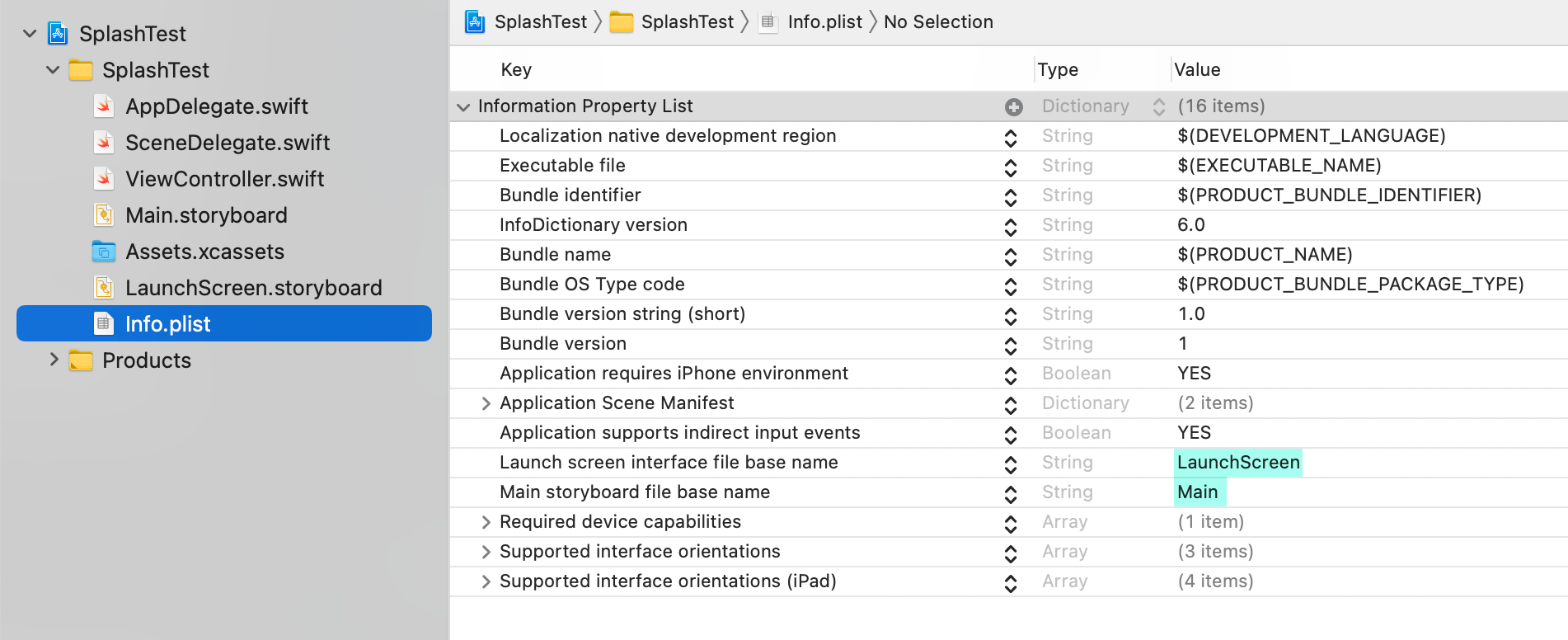Viewport: 1568px width, 640px height.
Task: Click the 6.0 InfoDictionary version value
Action: 1191,225
